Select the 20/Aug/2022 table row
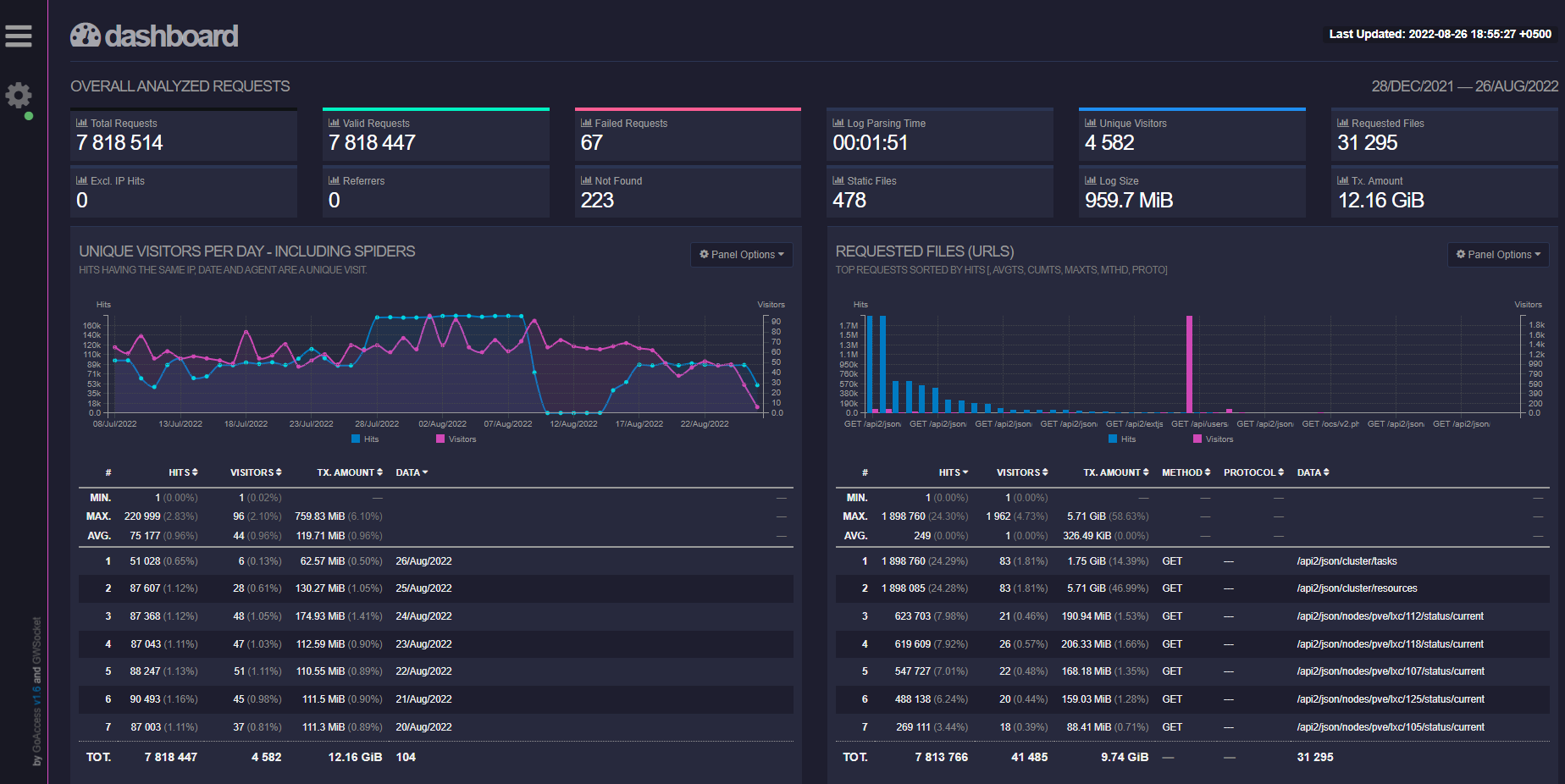This screenshot has width=1565, height=784. 436,727
